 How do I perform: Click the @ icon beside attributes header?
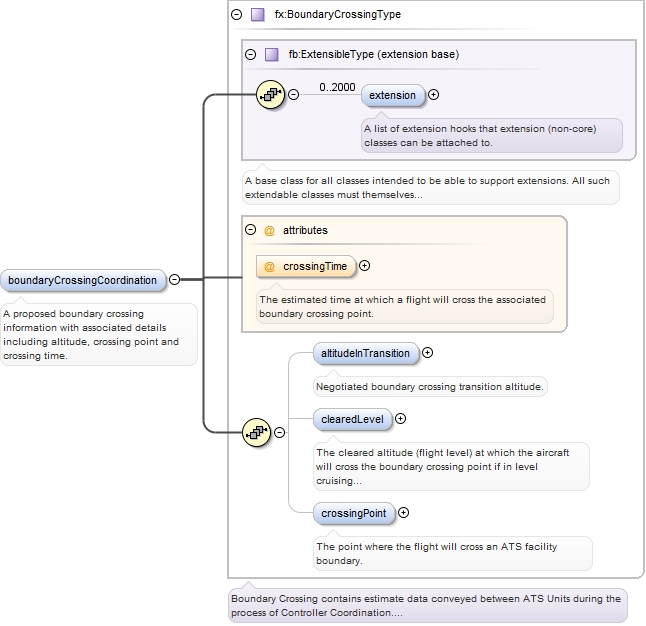[269, 230]
